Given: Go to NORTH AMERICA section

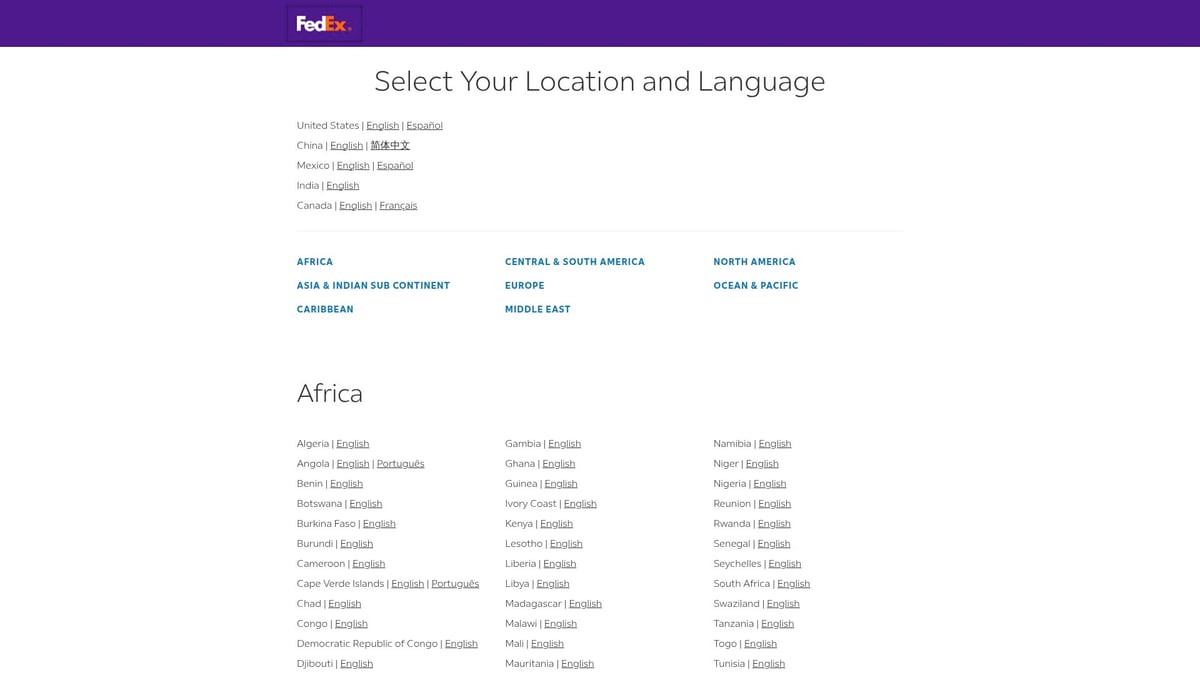Looking at the screenshot, I should point(754,261).
